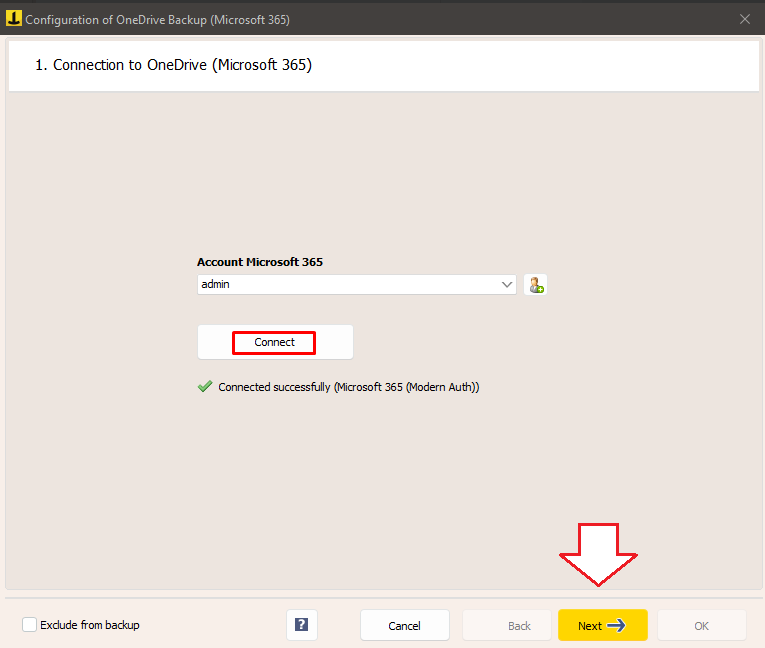The height and width of the screenshot is (648, 765).
Task: Close the configuration dialog window
Action: click(745, 19)
